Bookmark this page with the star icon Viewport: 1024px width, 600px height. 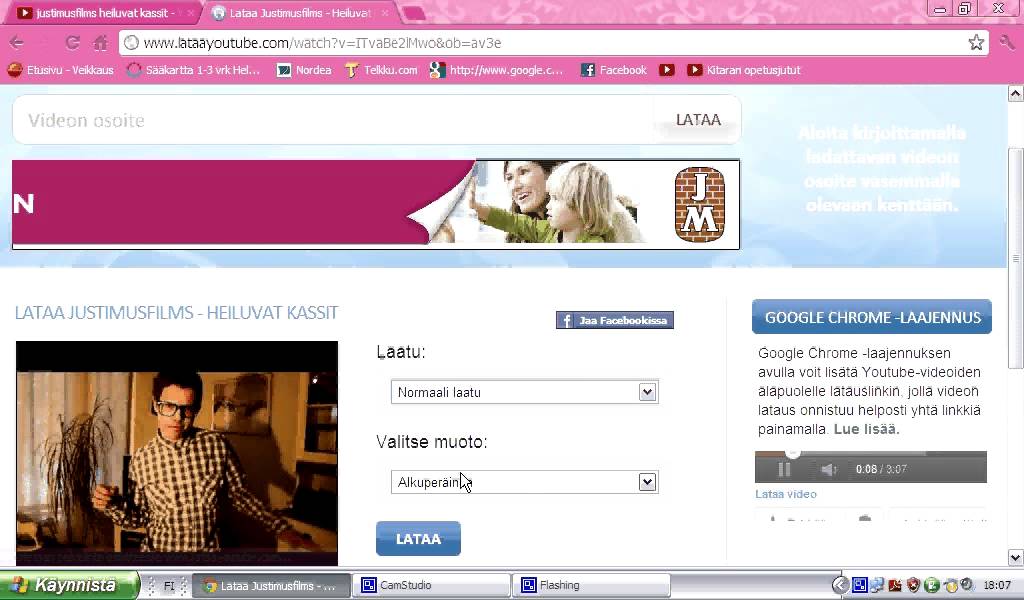tap(976, 43)
